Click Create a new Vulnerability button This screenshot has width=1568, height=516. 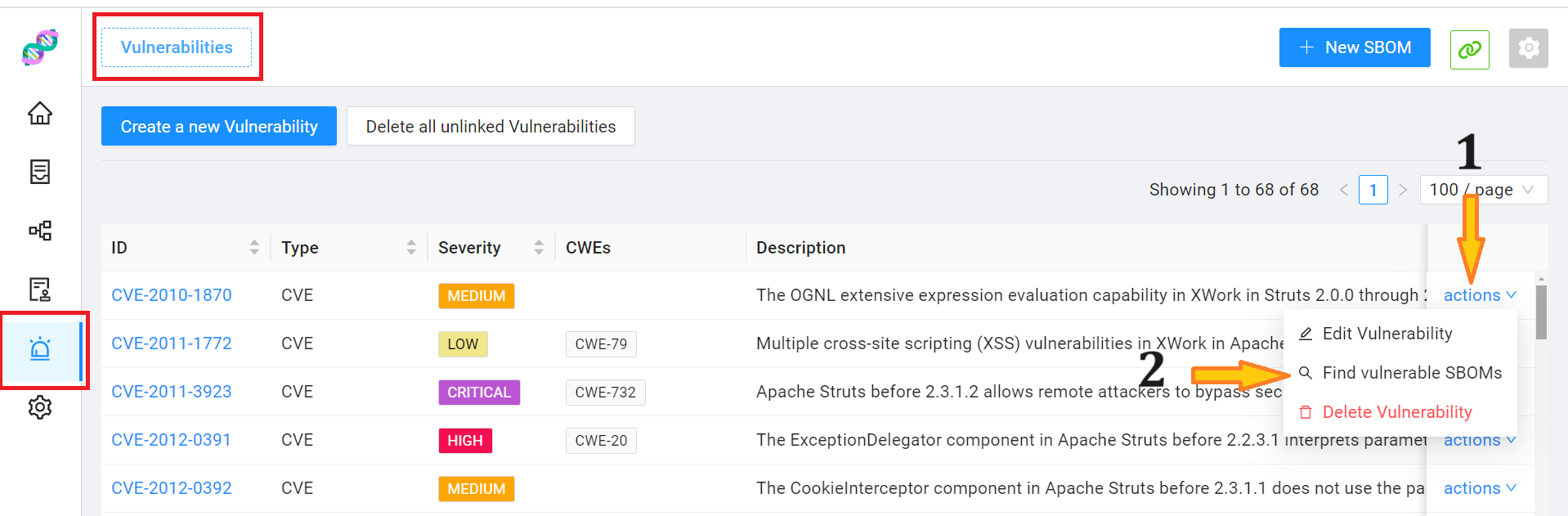pyautogui.click(x=219, y=126)
